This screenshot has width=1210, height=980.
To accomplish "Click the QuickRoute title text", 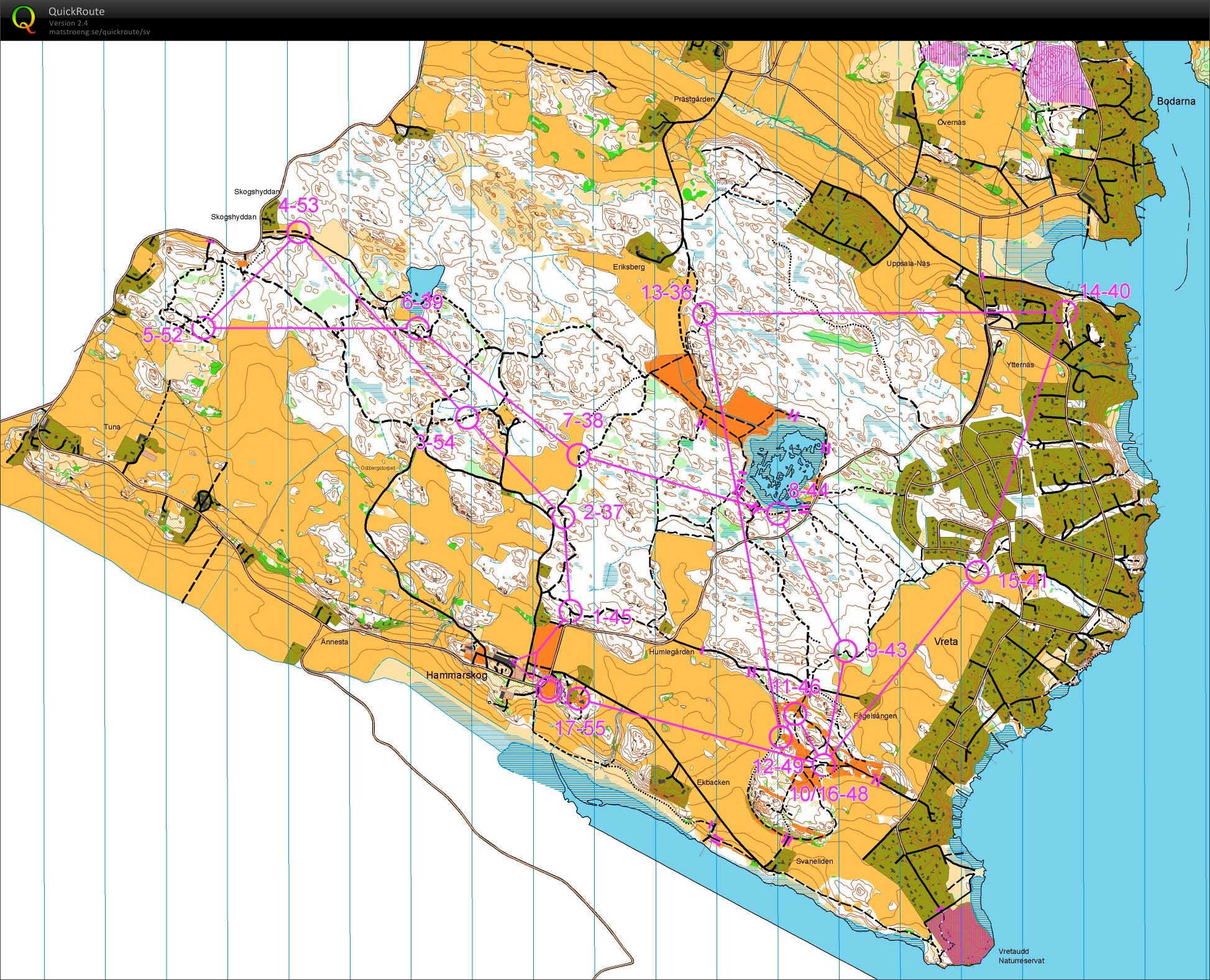I will 76,11.
